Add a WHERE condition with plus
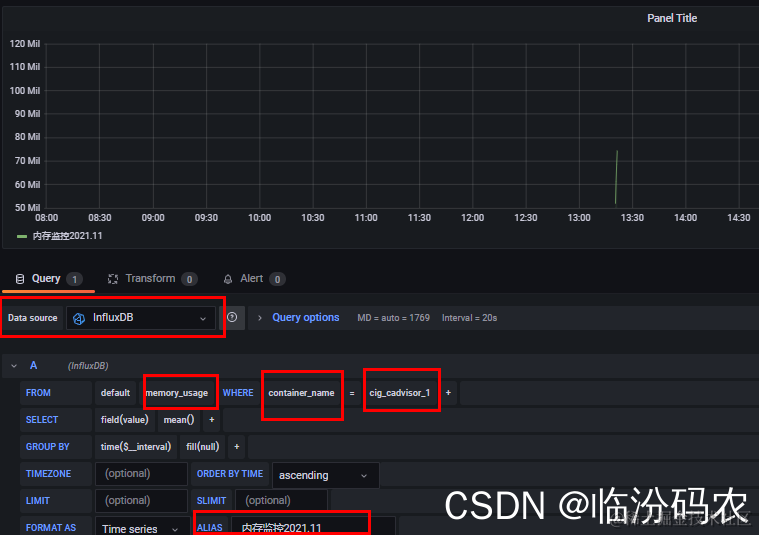Image resolution: width=759 pixels, height=535 pixels. pos(448,393)
